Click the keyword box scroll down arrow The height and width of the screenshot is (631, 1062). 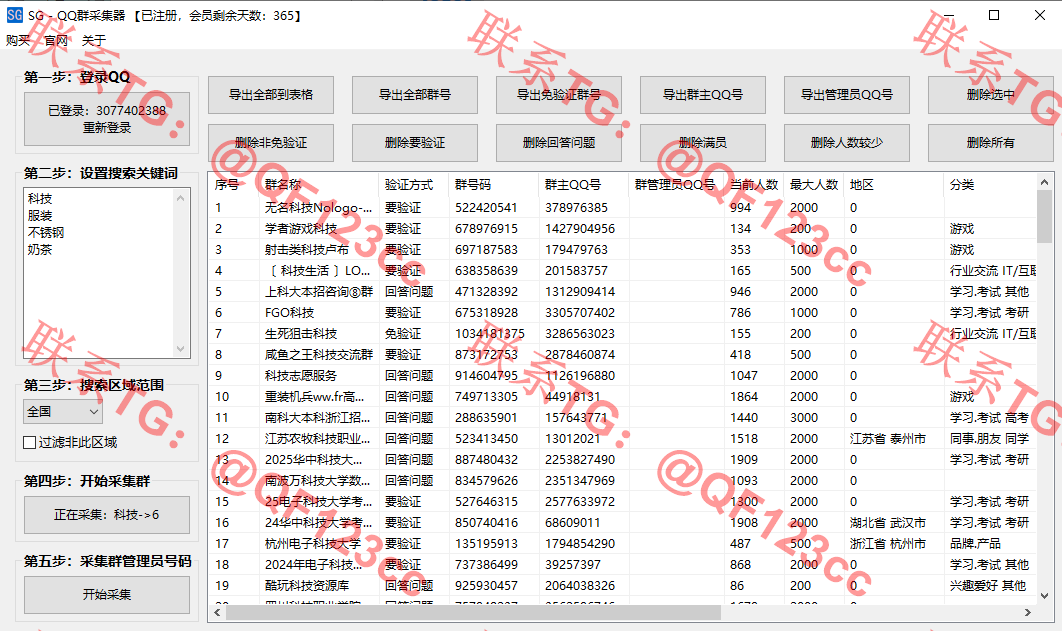181,349
